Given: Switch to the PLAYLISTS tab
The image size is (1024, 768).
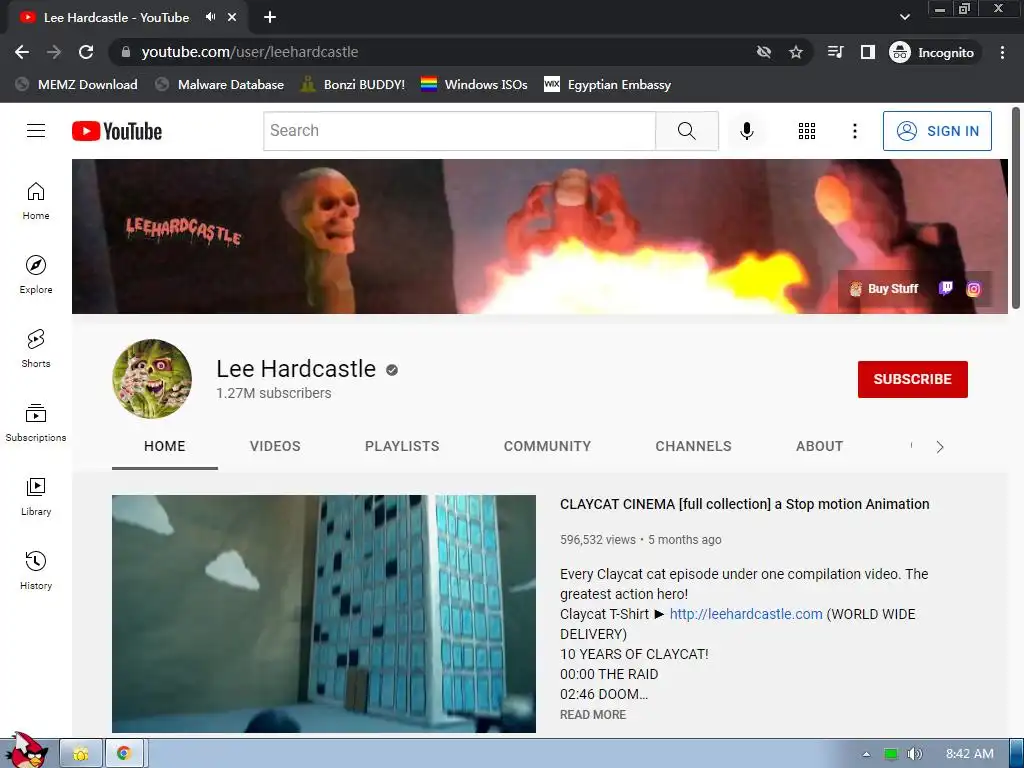Looking at the screenshot, I should (x=402, y=446).
